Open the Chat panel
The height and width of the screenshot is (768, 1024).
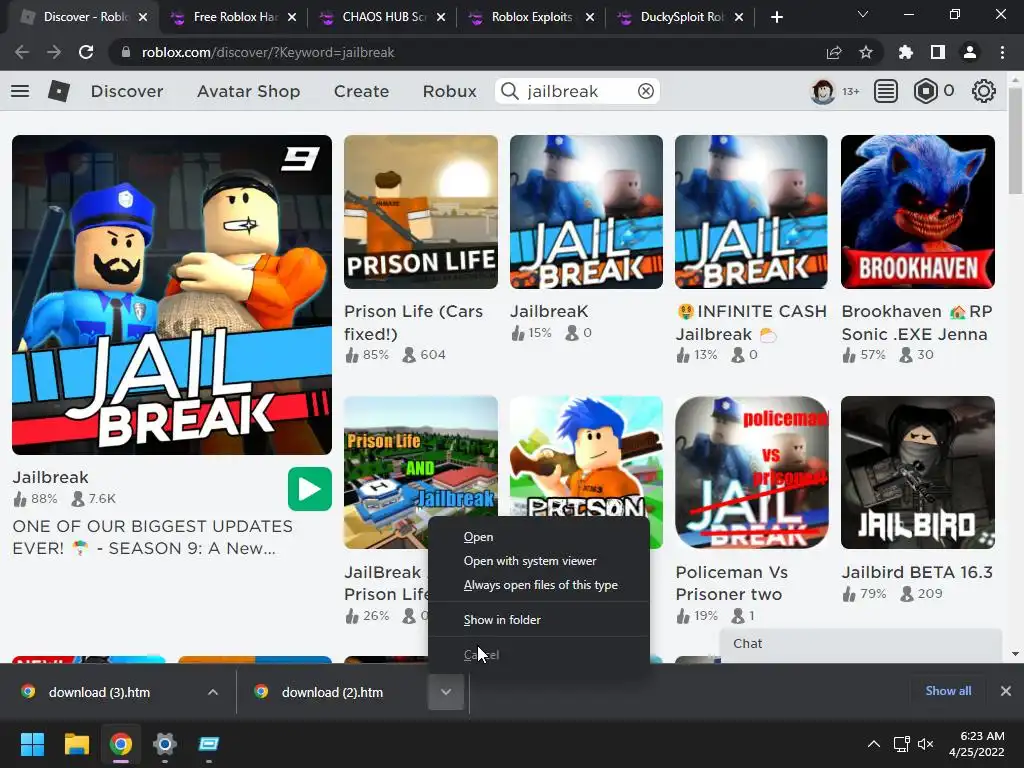(860, 645)
